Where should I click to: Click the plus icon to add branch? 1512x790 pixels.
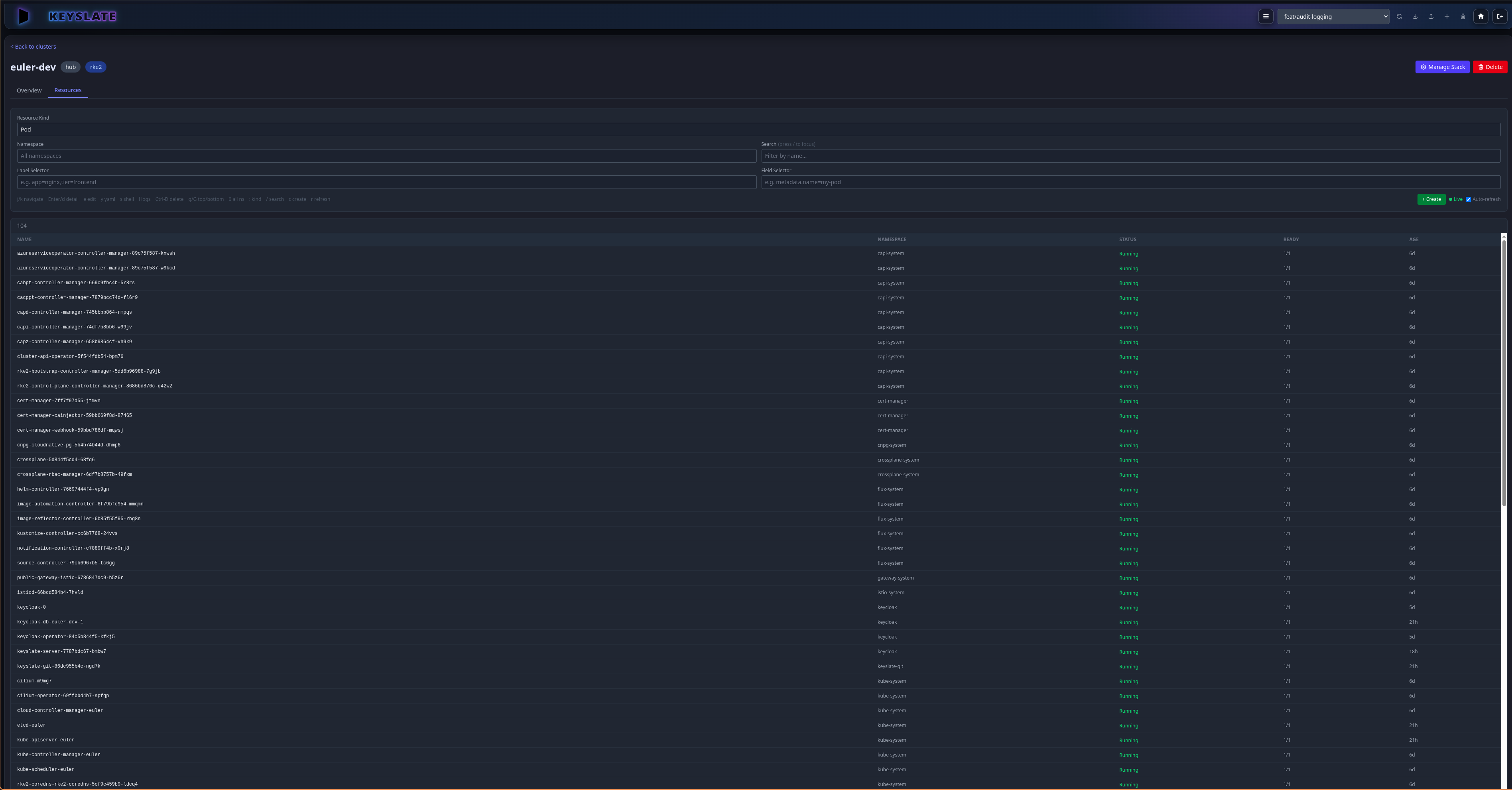click(1447, 16)
